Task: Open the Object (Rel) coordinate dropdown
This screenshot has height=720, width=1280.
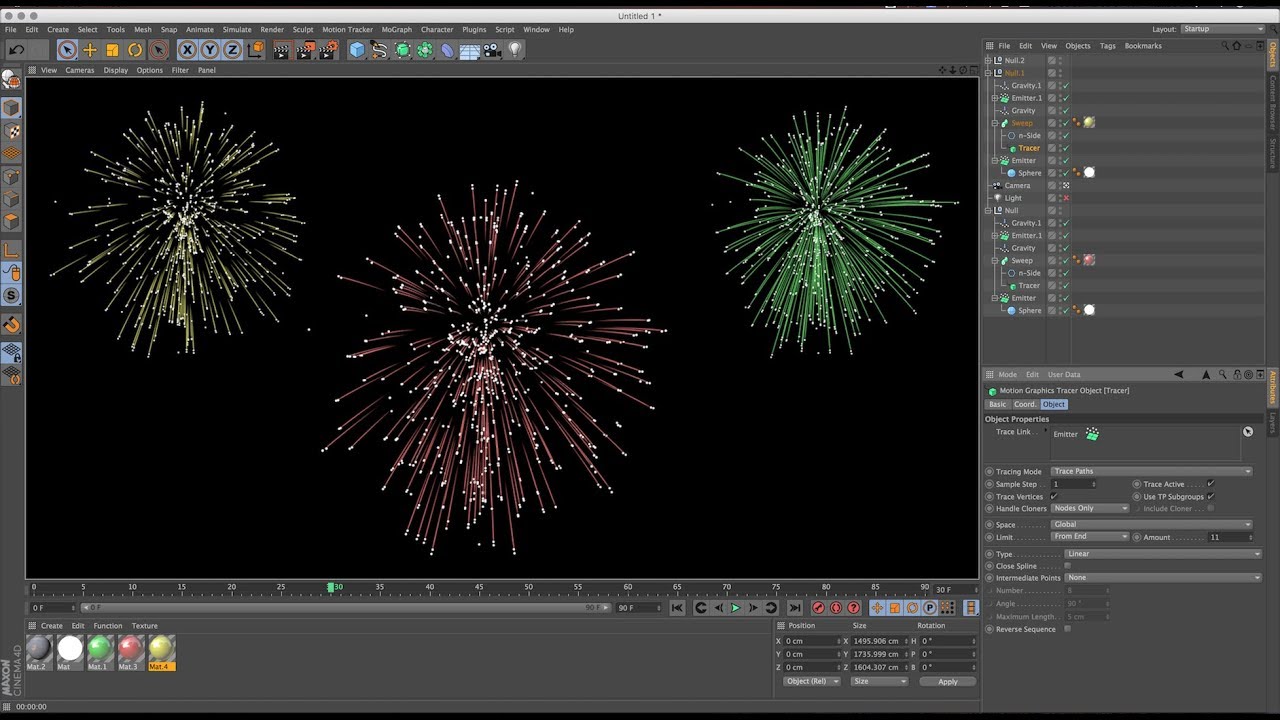Action: click(x=812, y=681)
